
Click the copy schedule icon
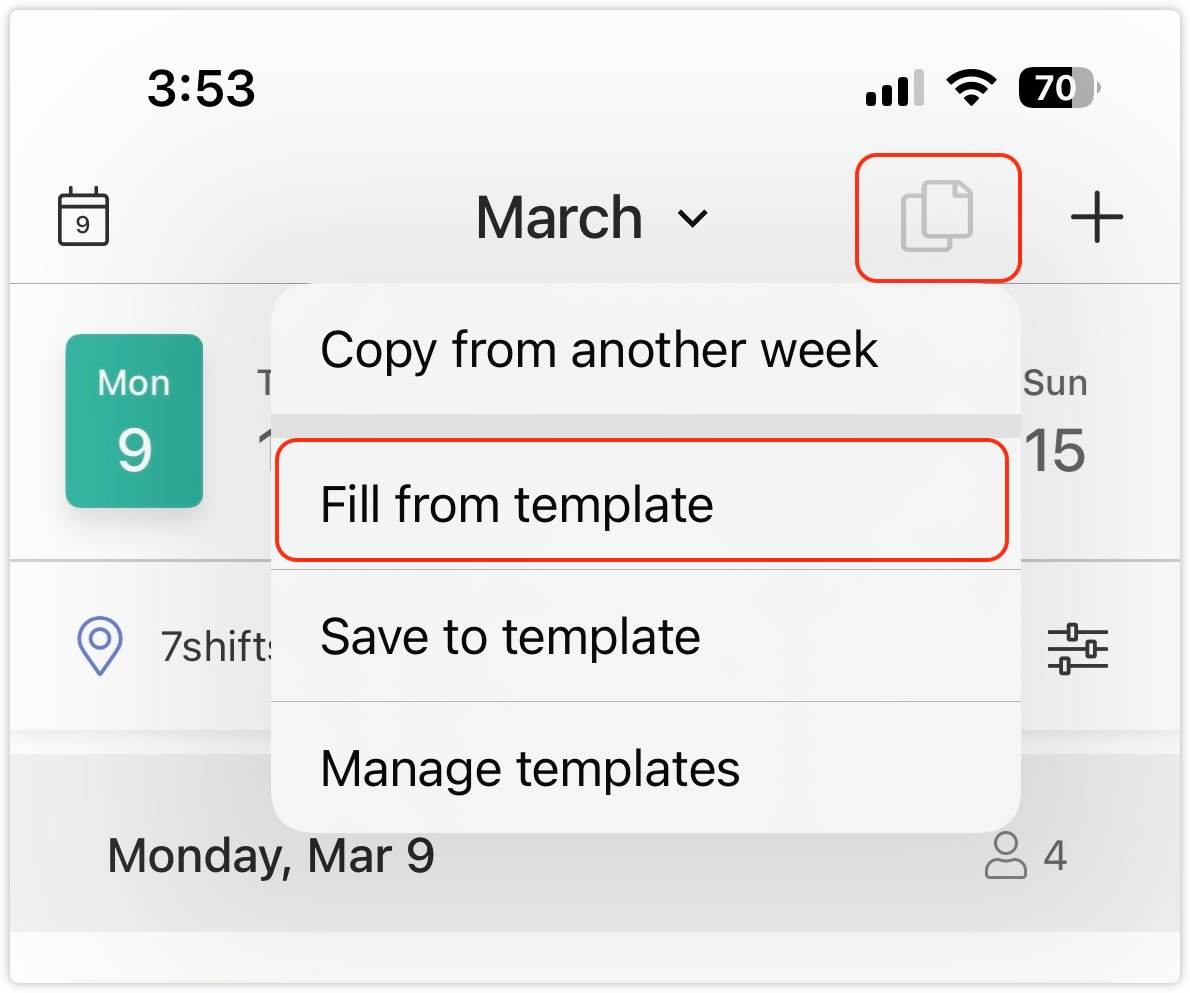937,216
